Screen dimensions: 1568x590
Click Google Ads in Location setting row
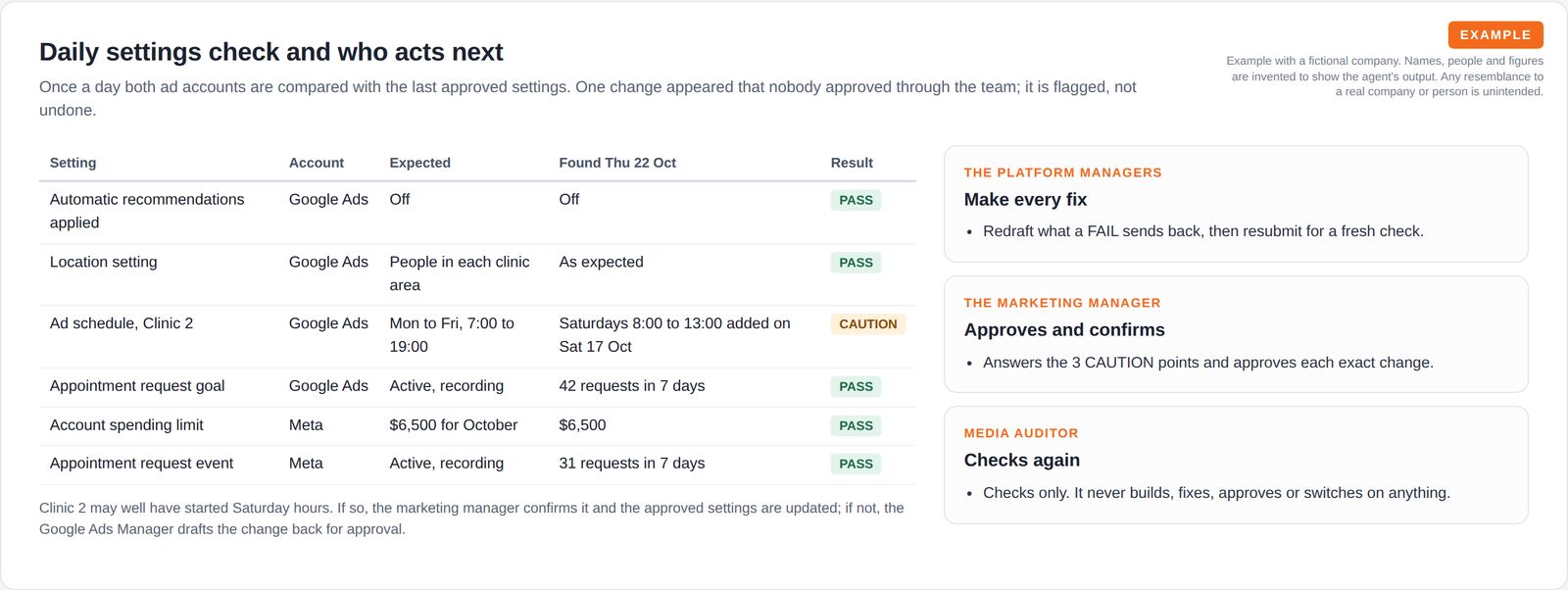point(328,262)
